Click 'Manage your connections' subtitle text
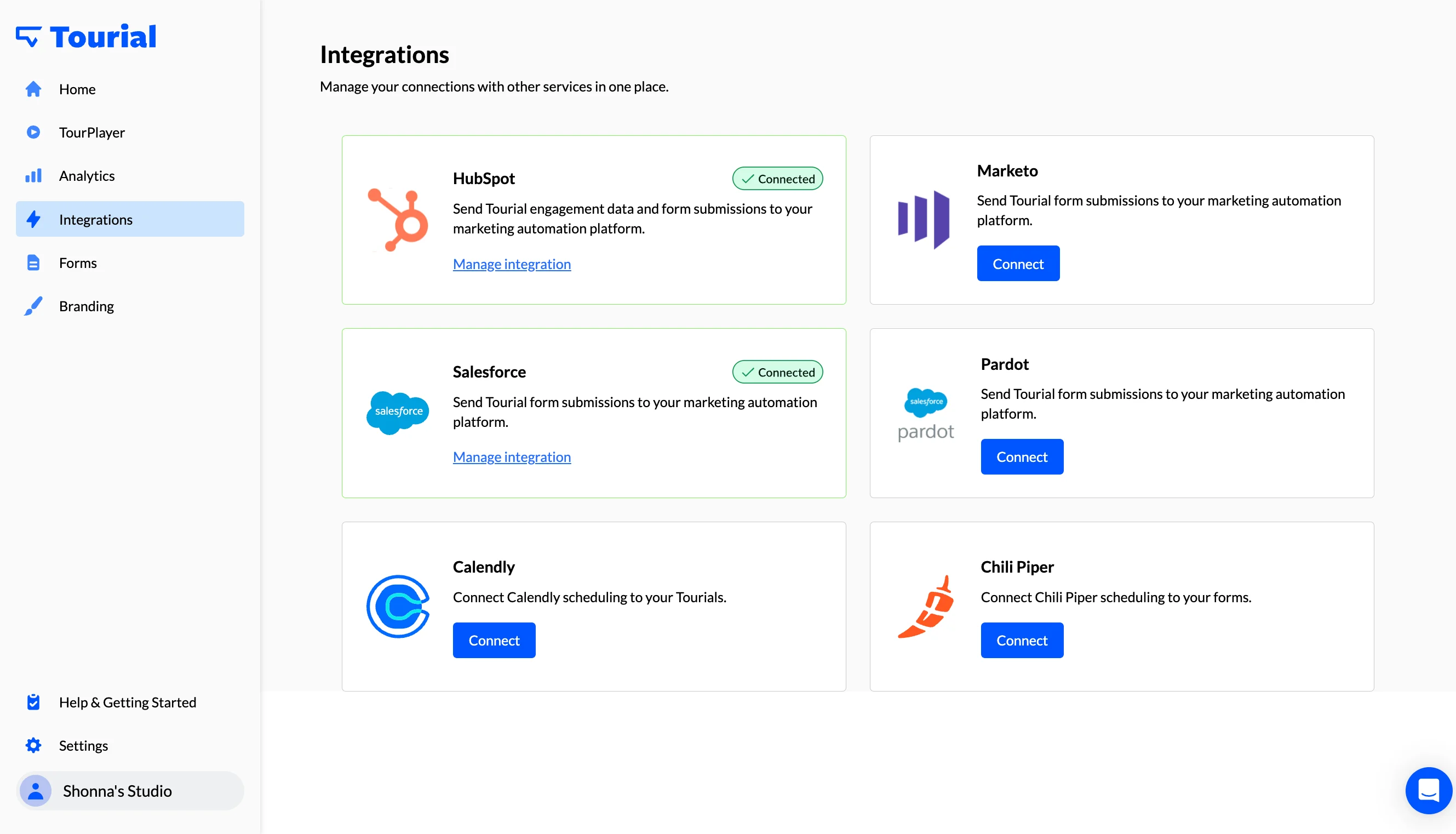The image size is (1456, 834). tap(494, 87)
